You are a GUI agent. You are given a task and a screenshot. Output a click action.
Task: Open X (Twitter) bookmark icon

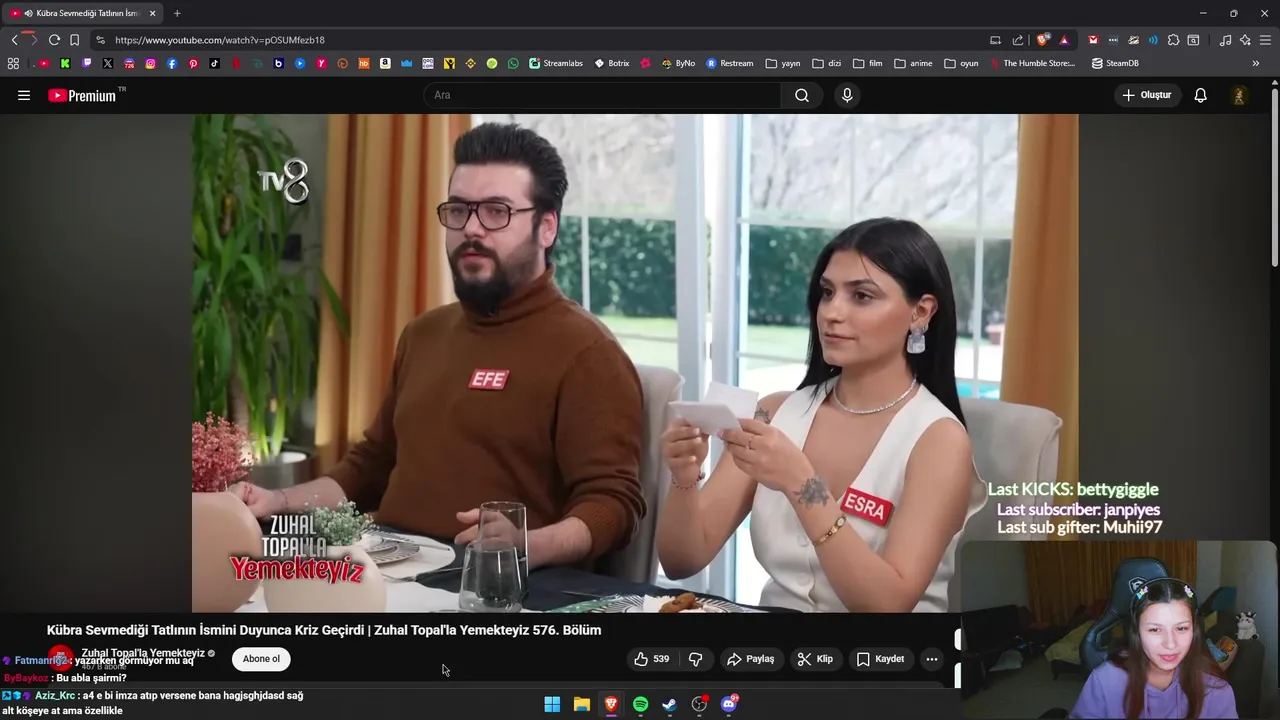pos(108,63)
